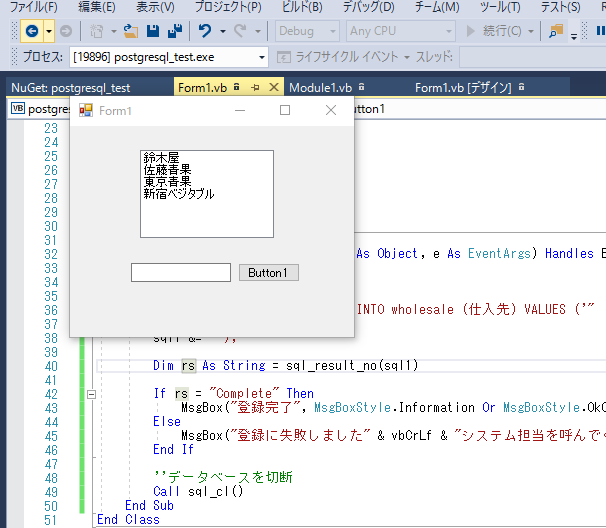Click the Find in Files icon
This screenshot has width=606, height=528.
556,31
